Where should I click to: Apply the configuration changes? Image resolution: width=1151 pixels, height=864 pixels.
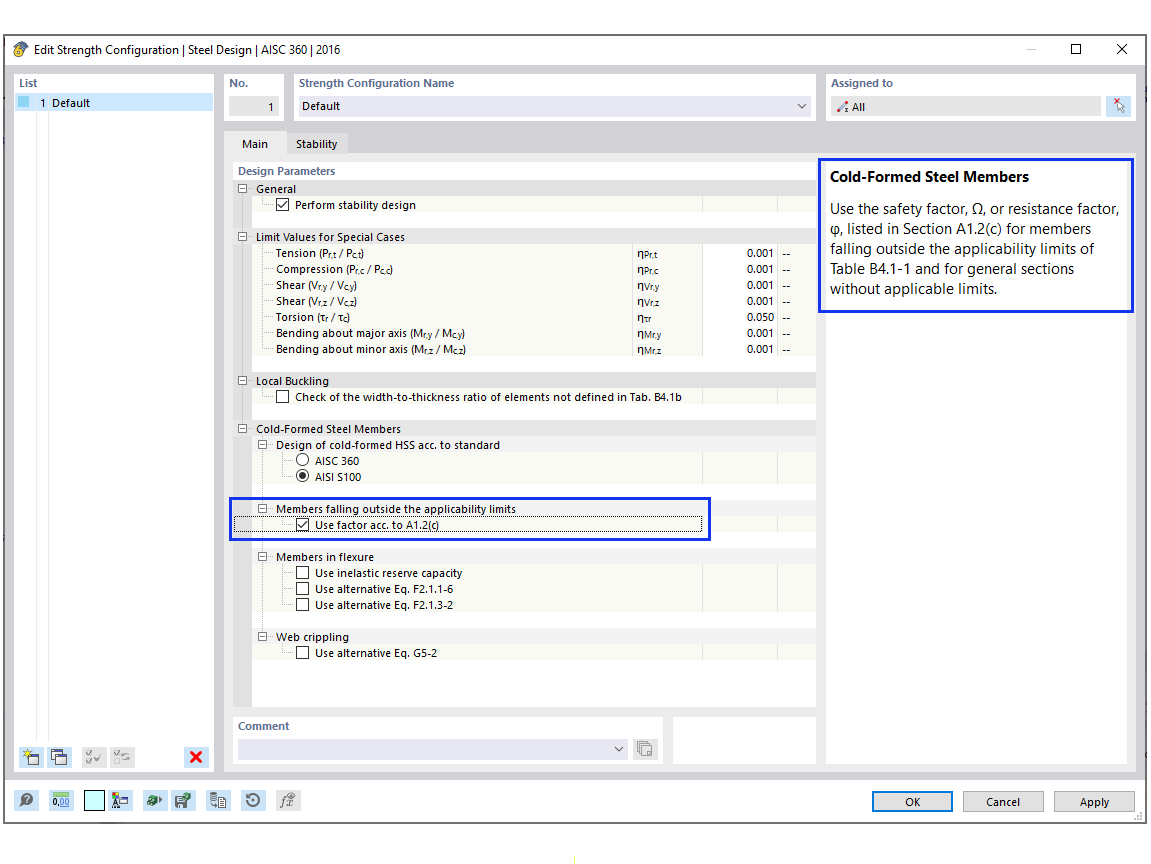[x=1093, y=801]
